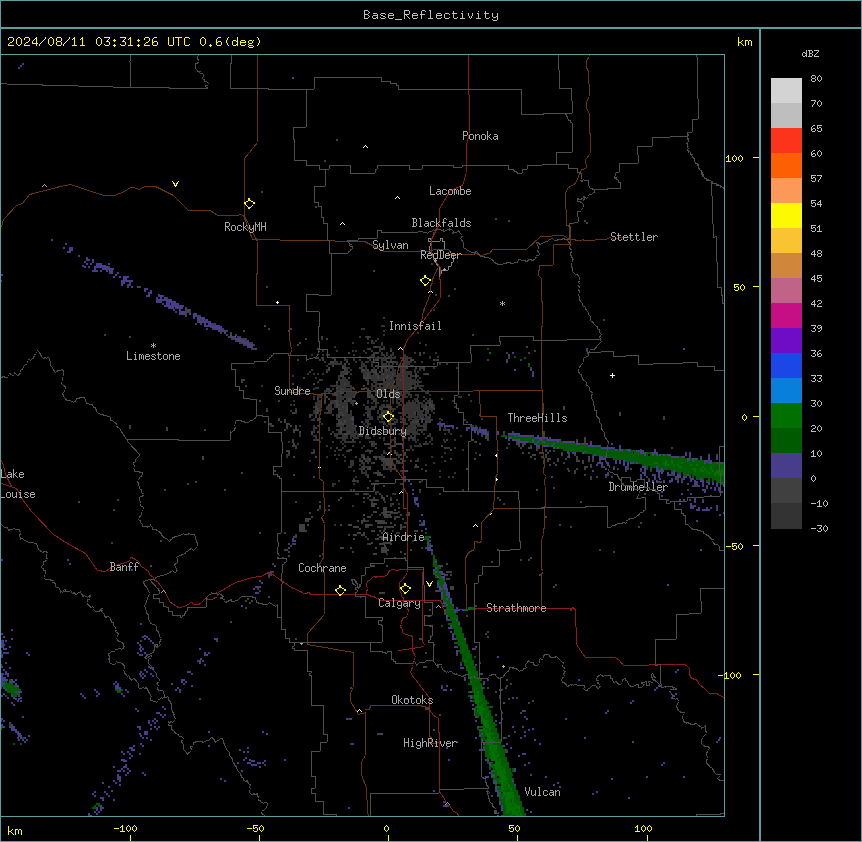
Task: Select the -50 tick label on right axis
Action: [x=734, y=546]
